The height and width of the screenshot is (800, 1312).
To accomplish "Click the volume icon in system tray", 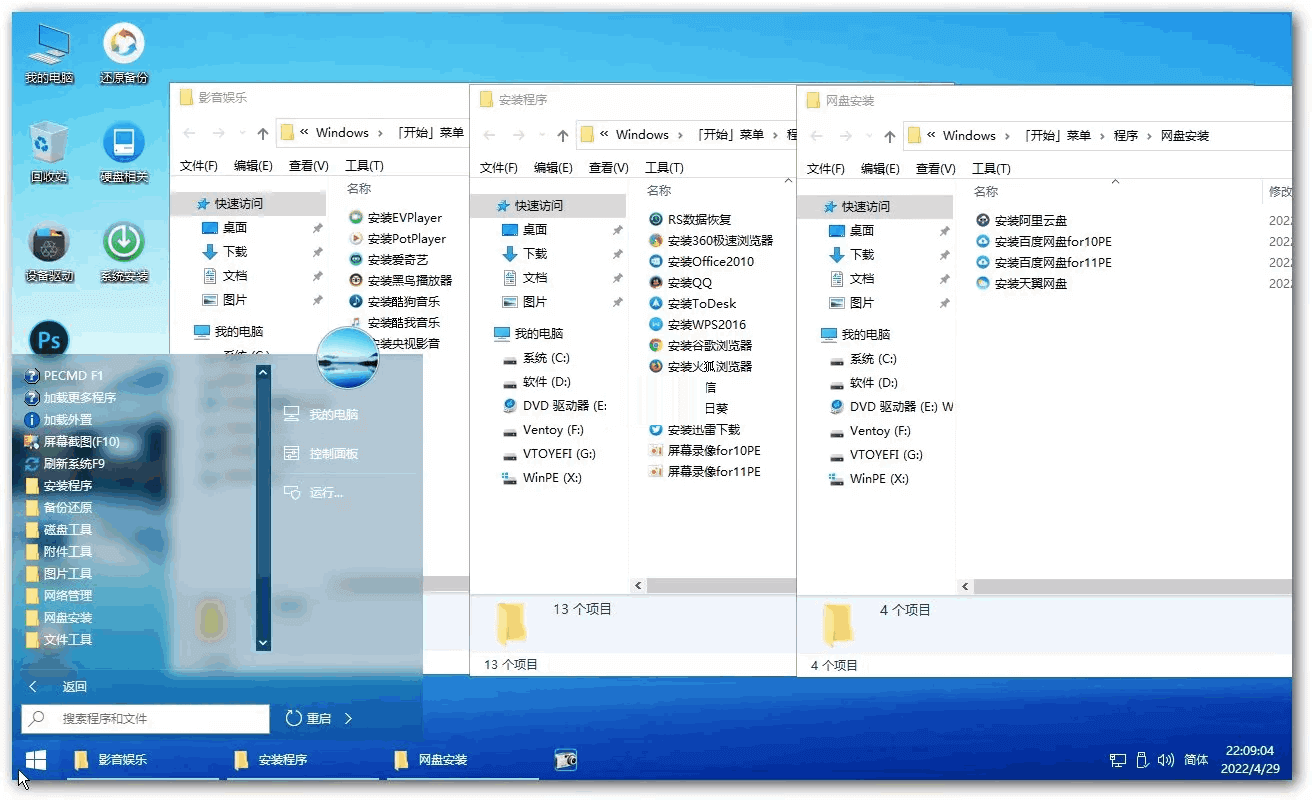I will [x=1165, y=760].
